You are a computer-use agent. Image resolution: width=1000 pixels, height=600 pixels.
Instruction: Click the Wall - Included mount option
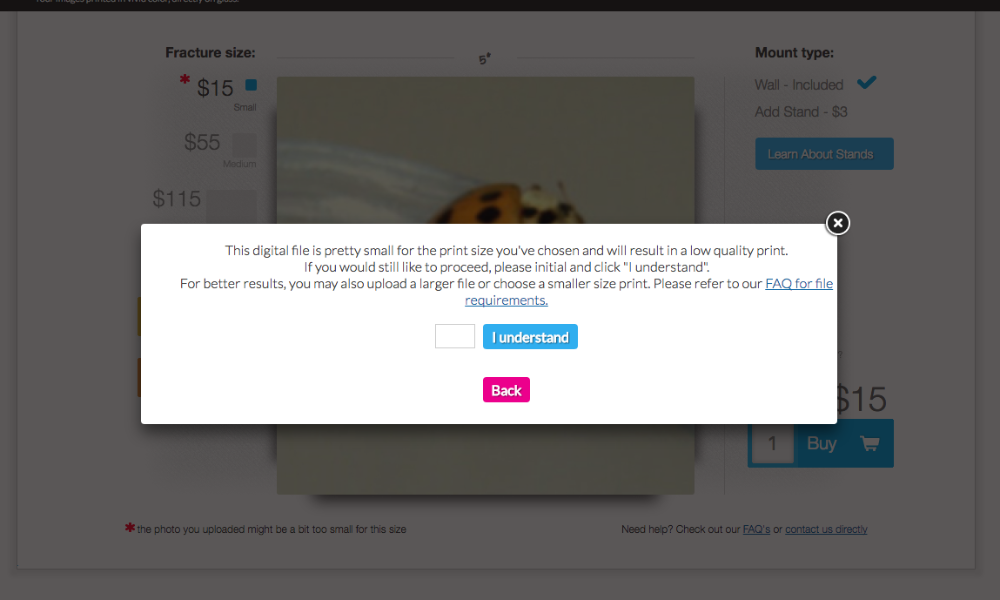coord(798,85)
